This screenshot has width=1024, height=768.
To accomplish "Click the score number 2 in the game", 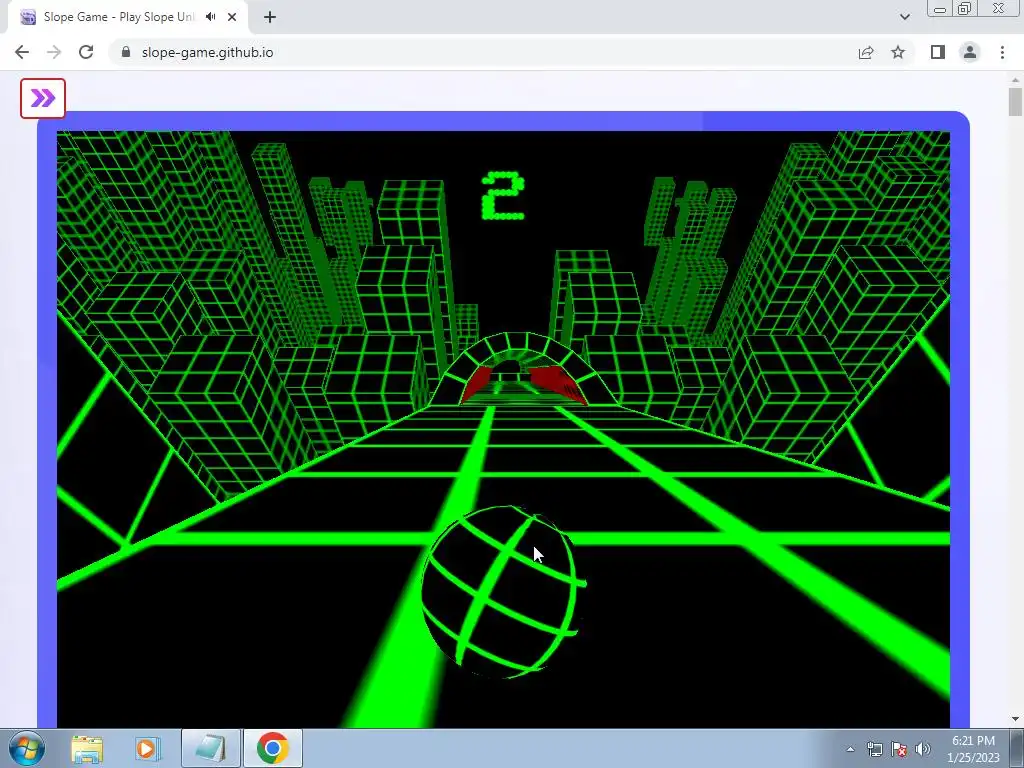I will click(x=503, y=196).
